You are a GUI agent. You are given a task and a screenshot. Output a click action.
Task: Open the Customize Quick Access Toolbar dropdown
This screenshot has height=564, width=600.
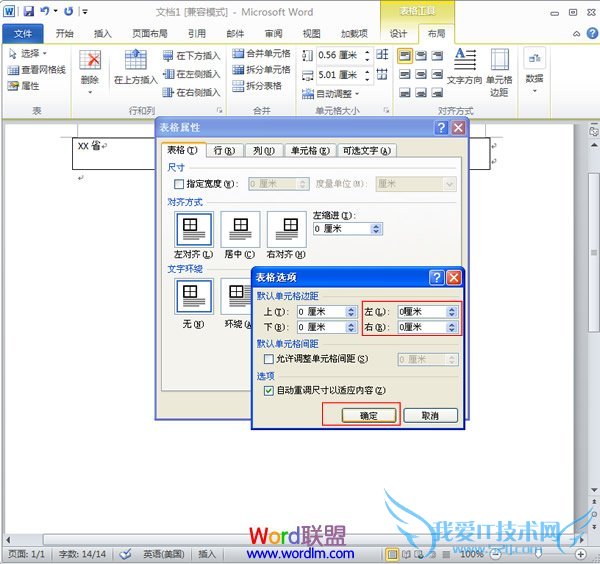pyautogui.click(x=85, y=11)
